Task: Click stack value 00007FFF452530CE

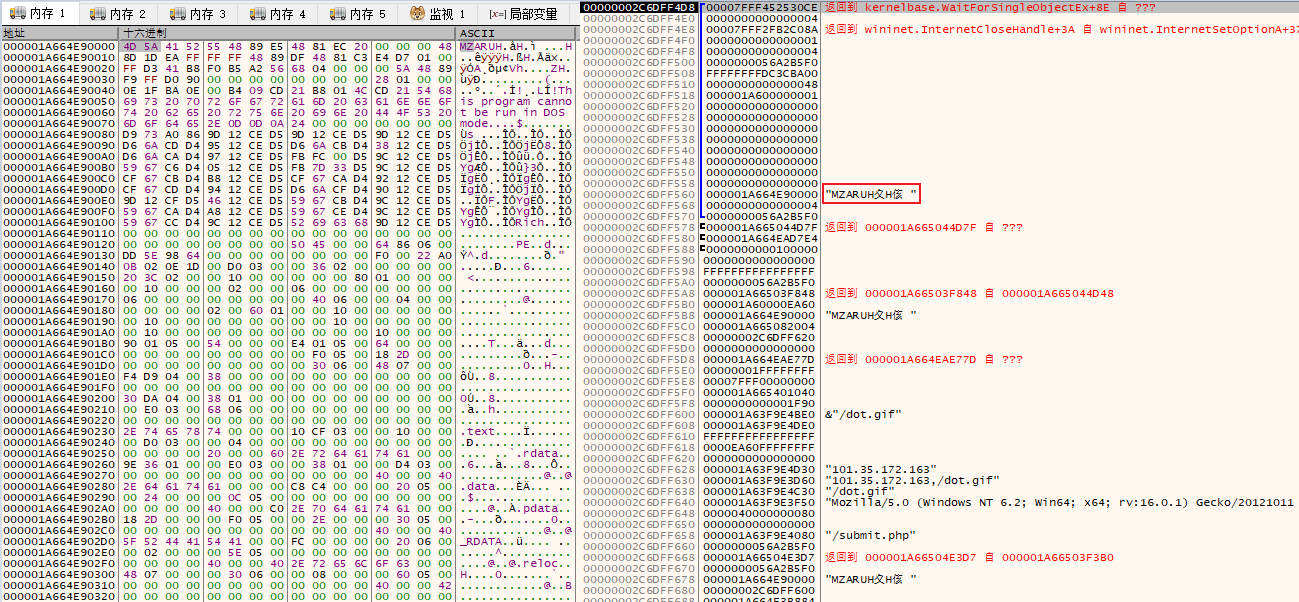Action: coord(761,7)
